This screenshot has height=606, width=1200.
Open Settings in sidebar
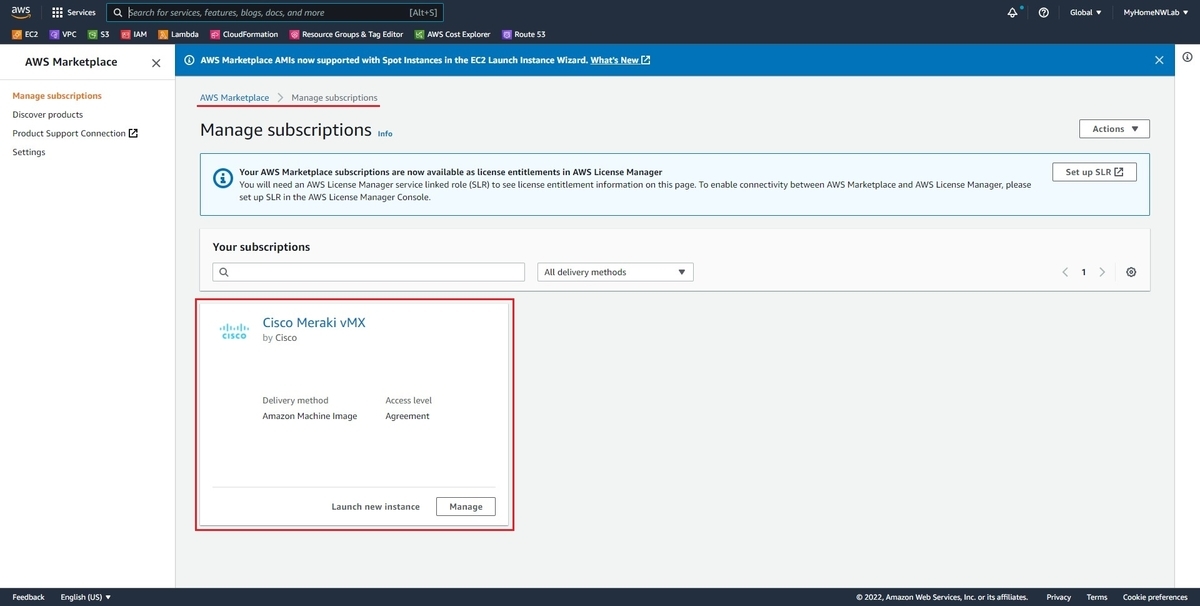[29, 152]
